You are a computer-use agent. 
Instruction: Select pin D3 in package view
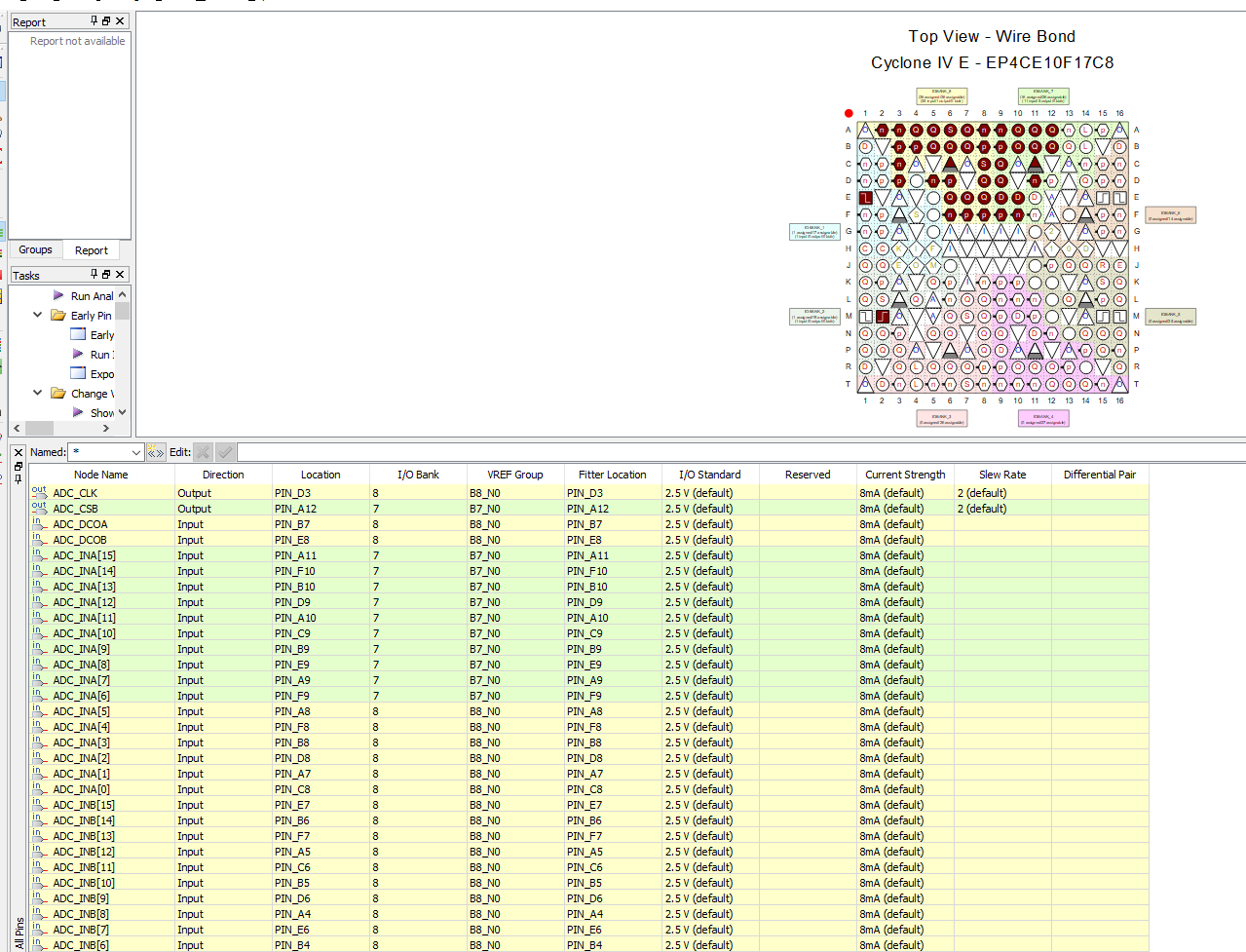click(899, 180)
